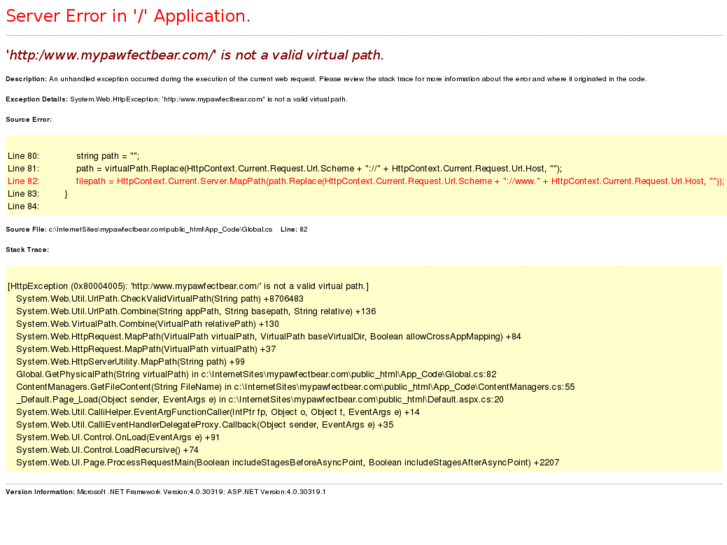Select the 'Global.GetPhysicalPath' Global.cs:82 line

(256, 374)
